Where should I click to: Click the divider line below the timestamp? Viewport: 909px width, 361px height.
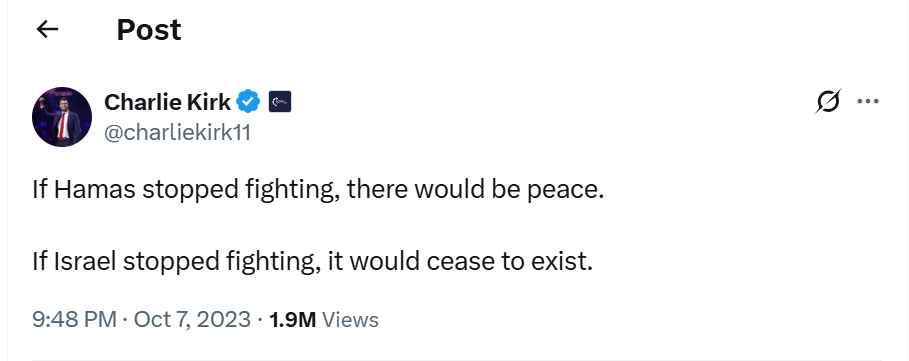457,359
